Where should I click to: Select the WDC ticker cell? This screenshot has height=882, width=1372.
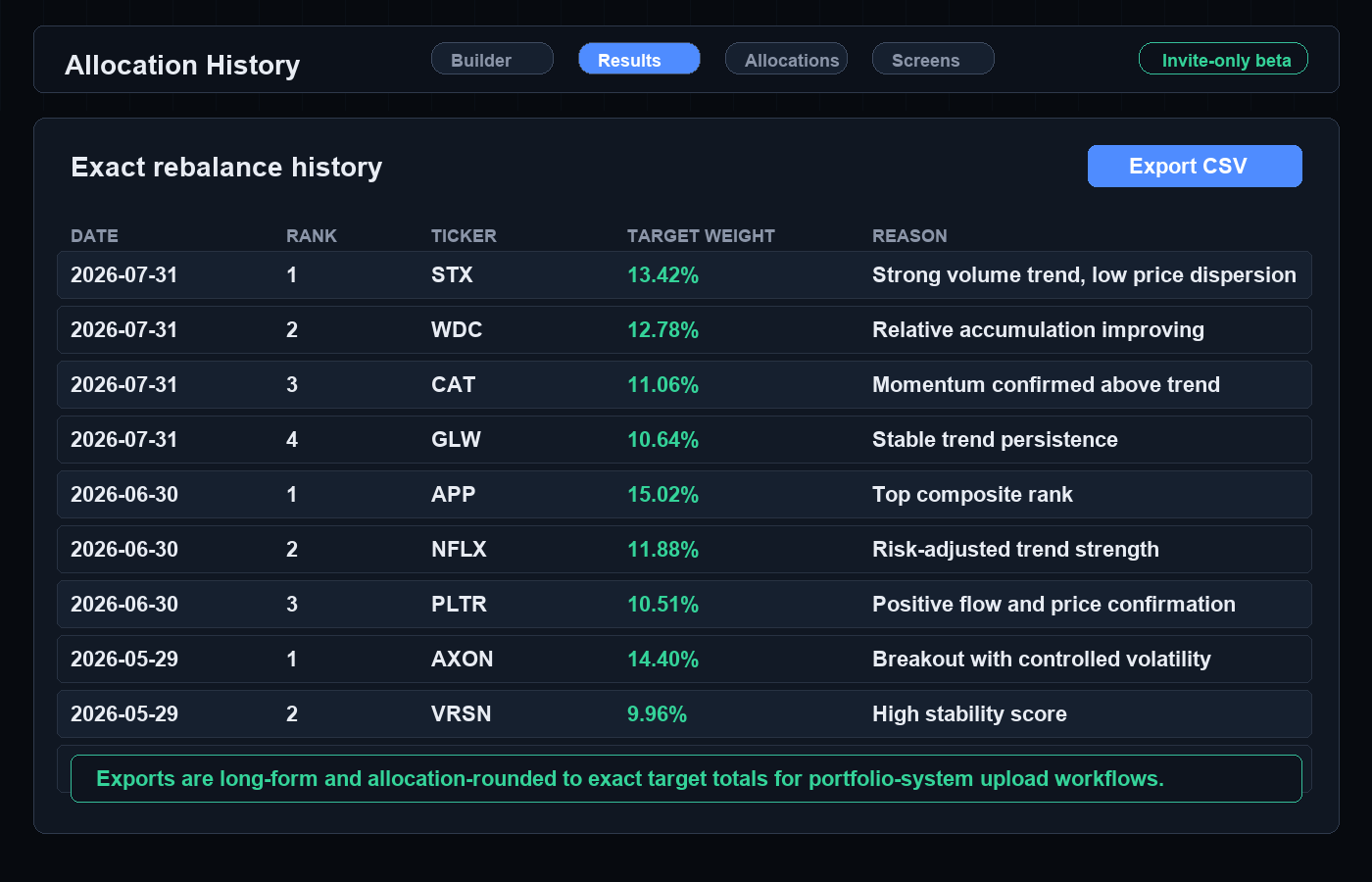[457, 330]
